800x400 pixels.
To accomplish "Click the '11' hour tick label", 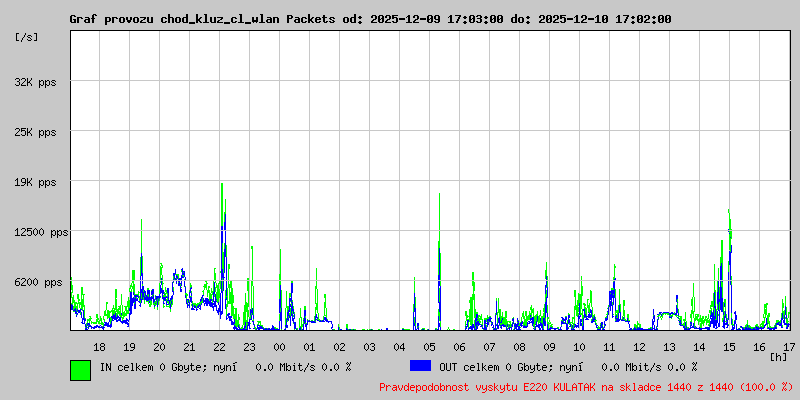I will click(x=609, y=347).
